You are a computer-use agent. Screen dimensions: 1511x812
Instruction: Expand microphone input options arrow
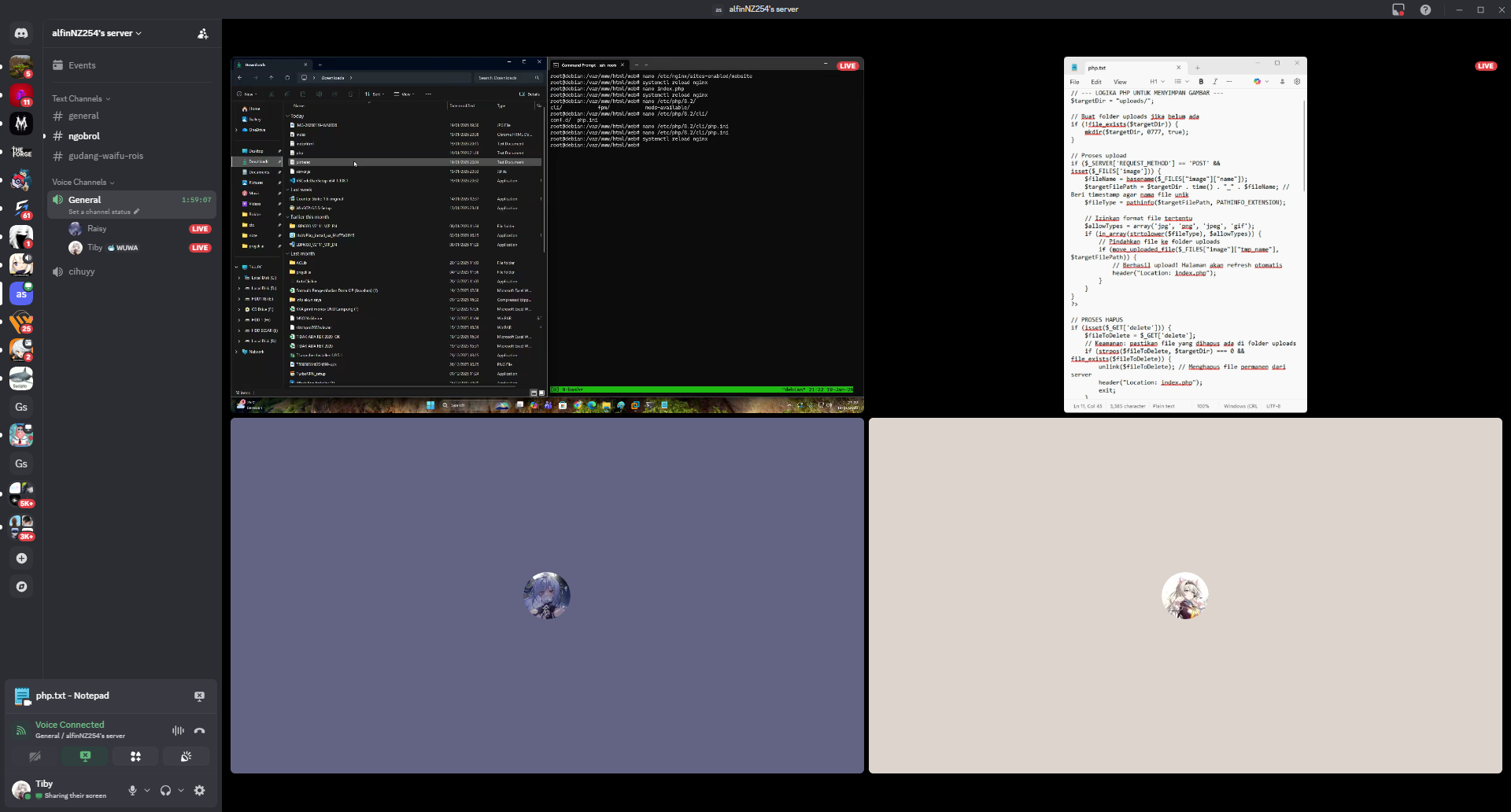[147, 790]
